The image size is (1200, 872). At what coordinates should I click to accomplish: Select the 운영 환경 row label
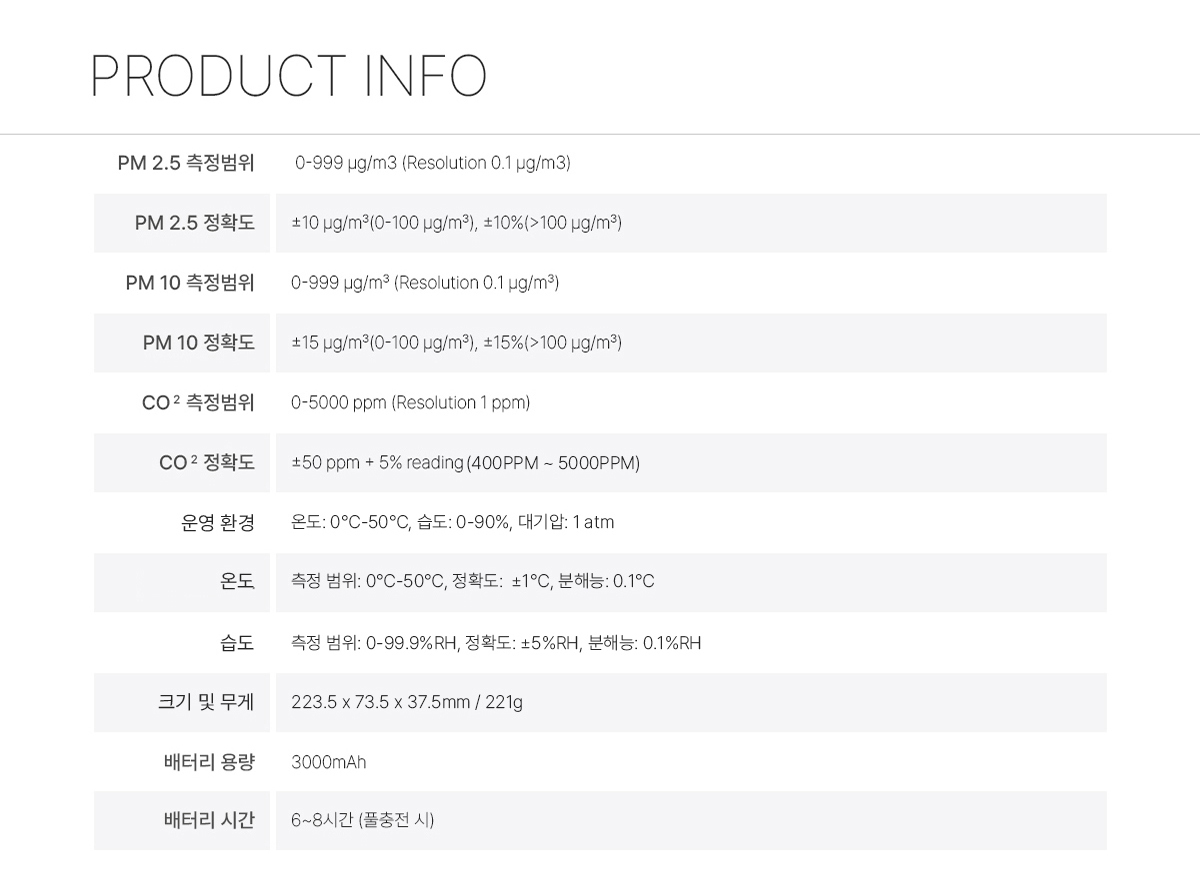click(218, 522)
